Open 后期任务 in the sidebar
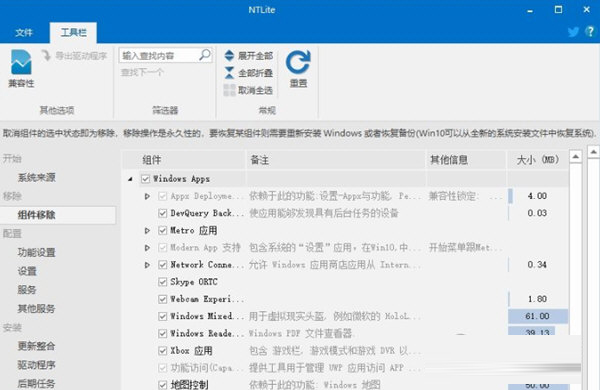This screenshot has height=390, width=600. 37,383
